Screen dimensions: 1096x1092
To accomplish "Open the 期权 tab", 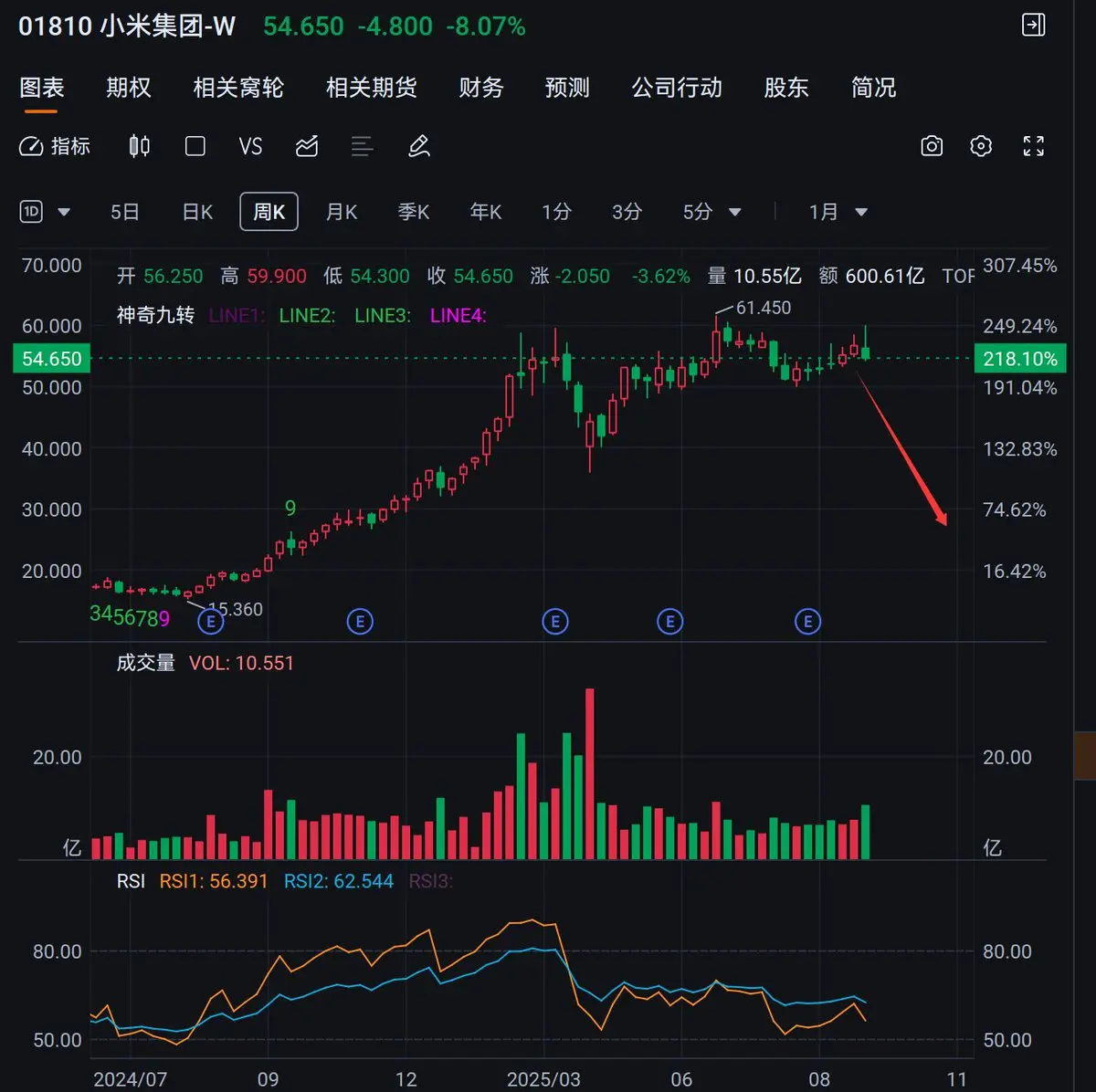I will (x=129, y=88).
